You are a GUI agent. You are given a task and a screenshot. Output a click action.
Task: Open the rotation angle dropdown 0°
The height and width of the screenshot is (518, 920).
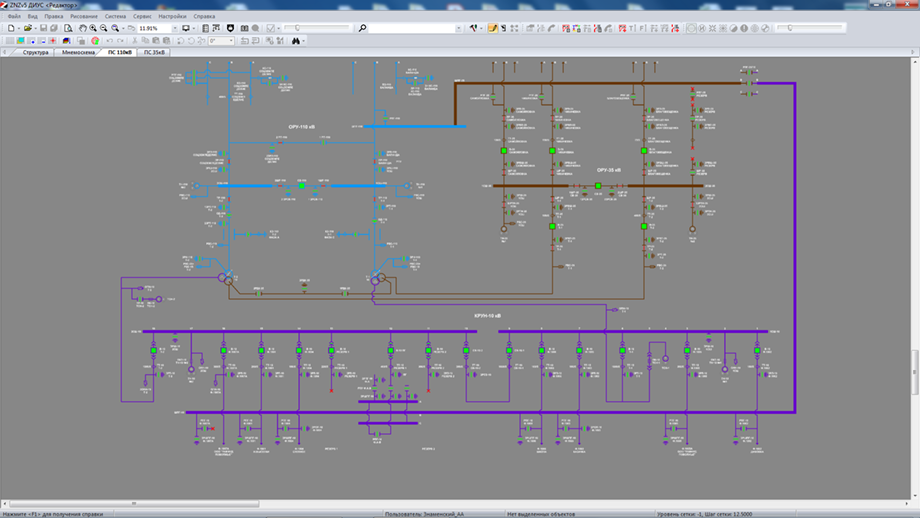pos(232,41)
